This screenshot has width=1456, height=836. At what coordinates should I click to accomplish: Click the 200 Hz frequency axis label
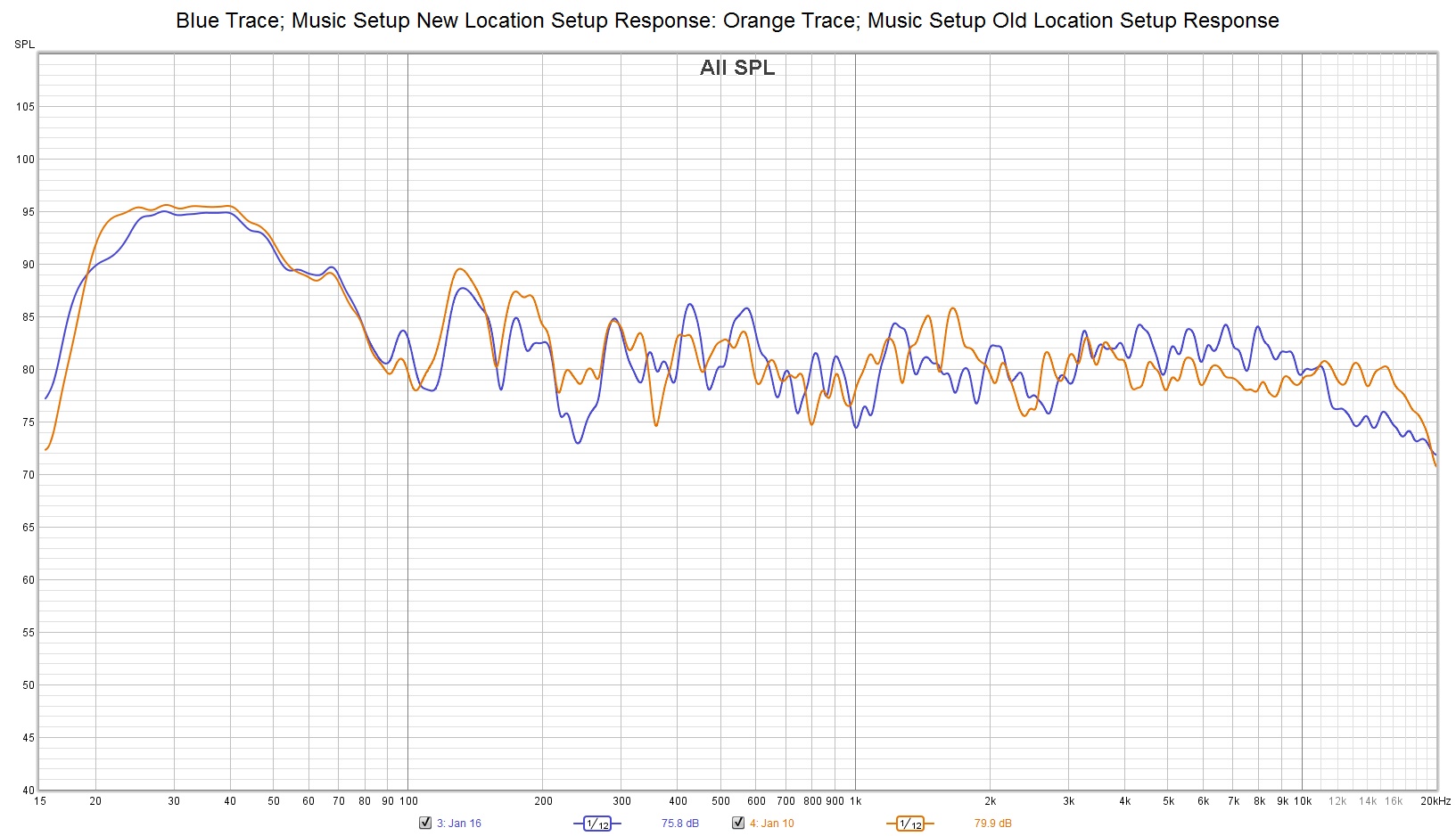(543, 801)
